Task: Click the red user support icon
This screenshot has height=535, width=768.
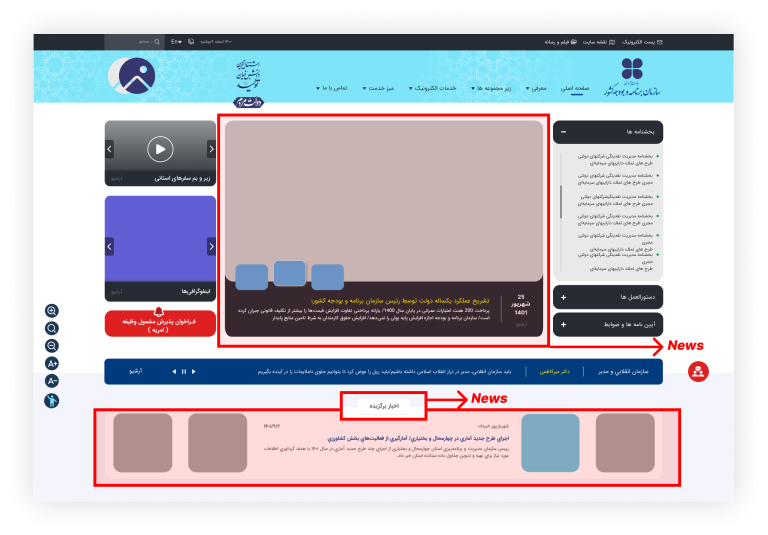Action: coord(698,371)
